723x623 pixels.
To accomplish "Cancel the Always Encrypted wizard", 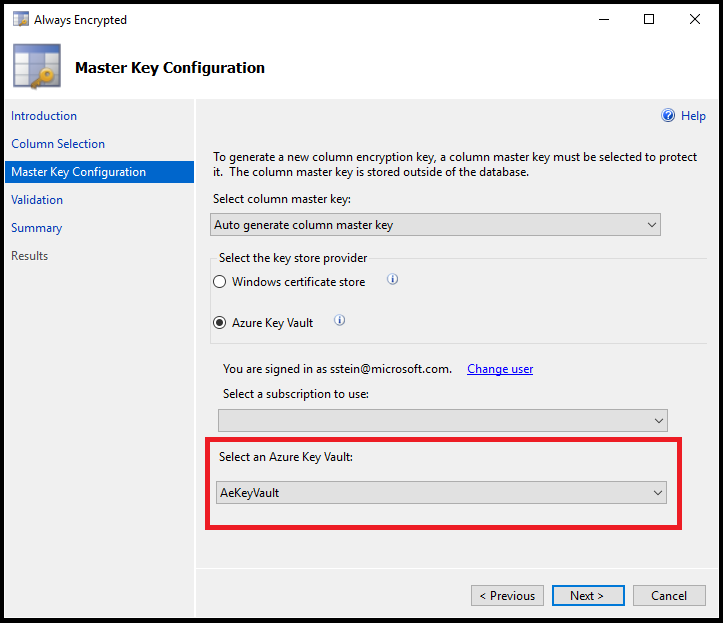I will [669, 595].
